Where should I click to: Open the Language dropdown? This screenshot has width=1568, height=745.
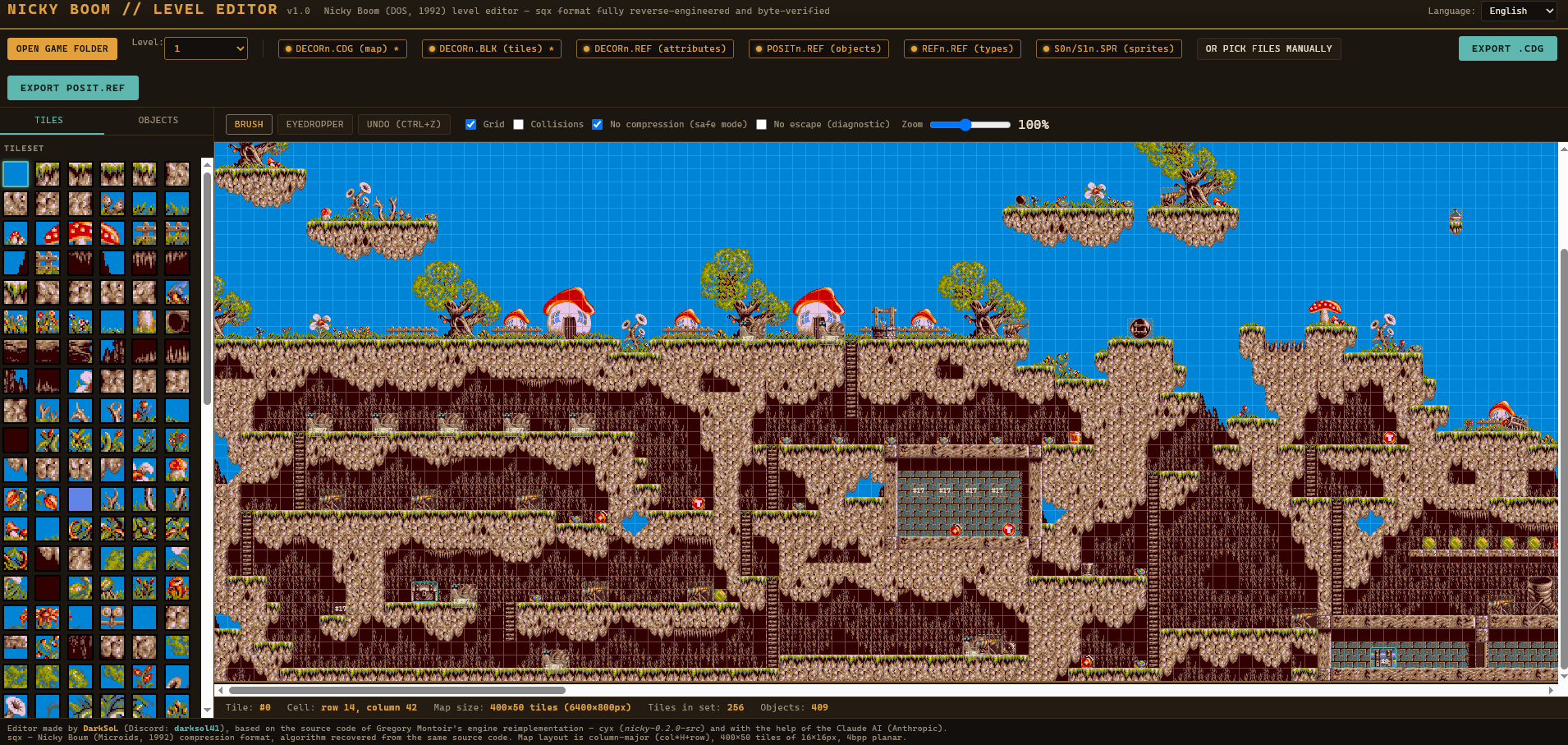(x=1519, y=11)
